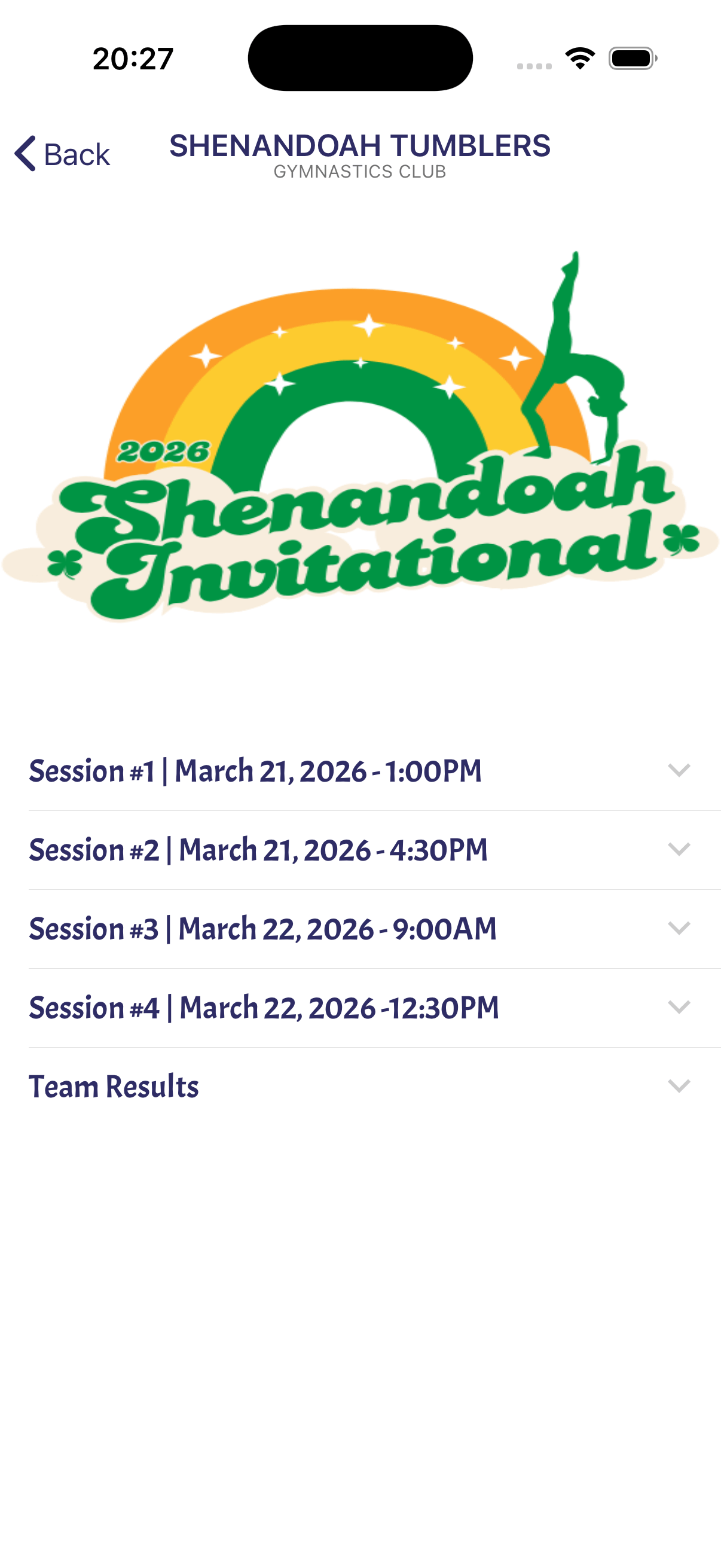The image size is (721, 1568).
Task: Tap the battery indicator in status bar
Action: click(632, 59)
